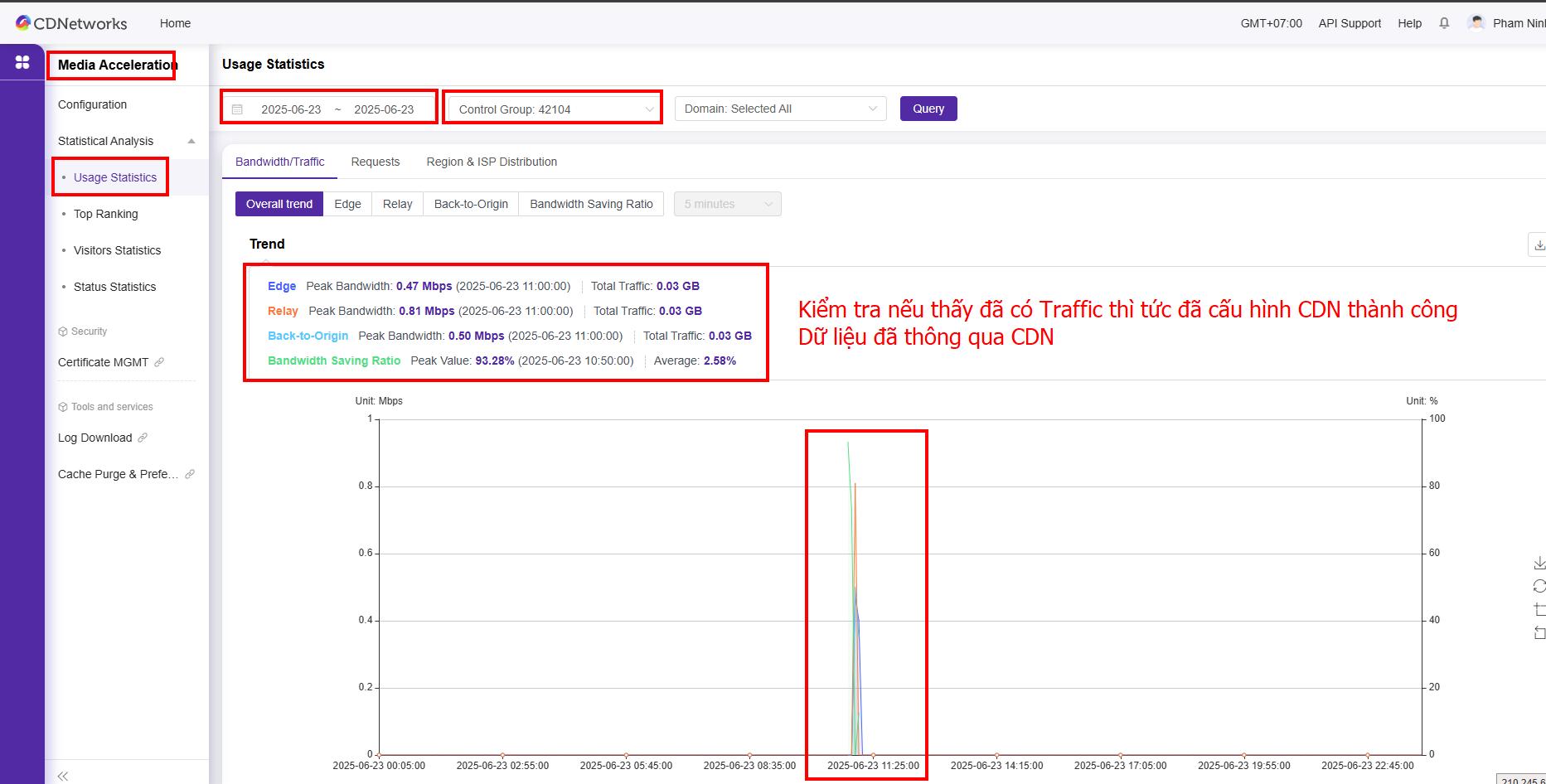Click the chart zoom reset icon

tap(1539, 632)
